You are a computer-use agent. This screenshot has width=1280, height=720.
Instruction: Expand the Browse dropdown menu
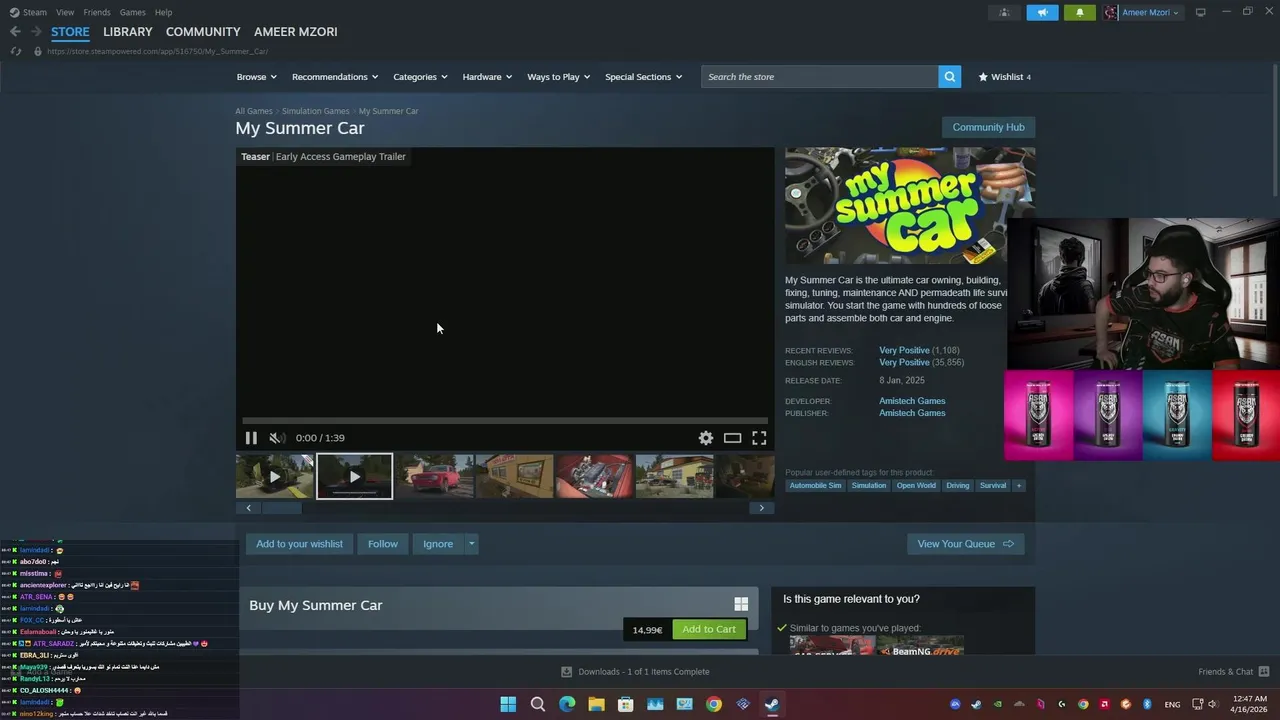[256, 77]
